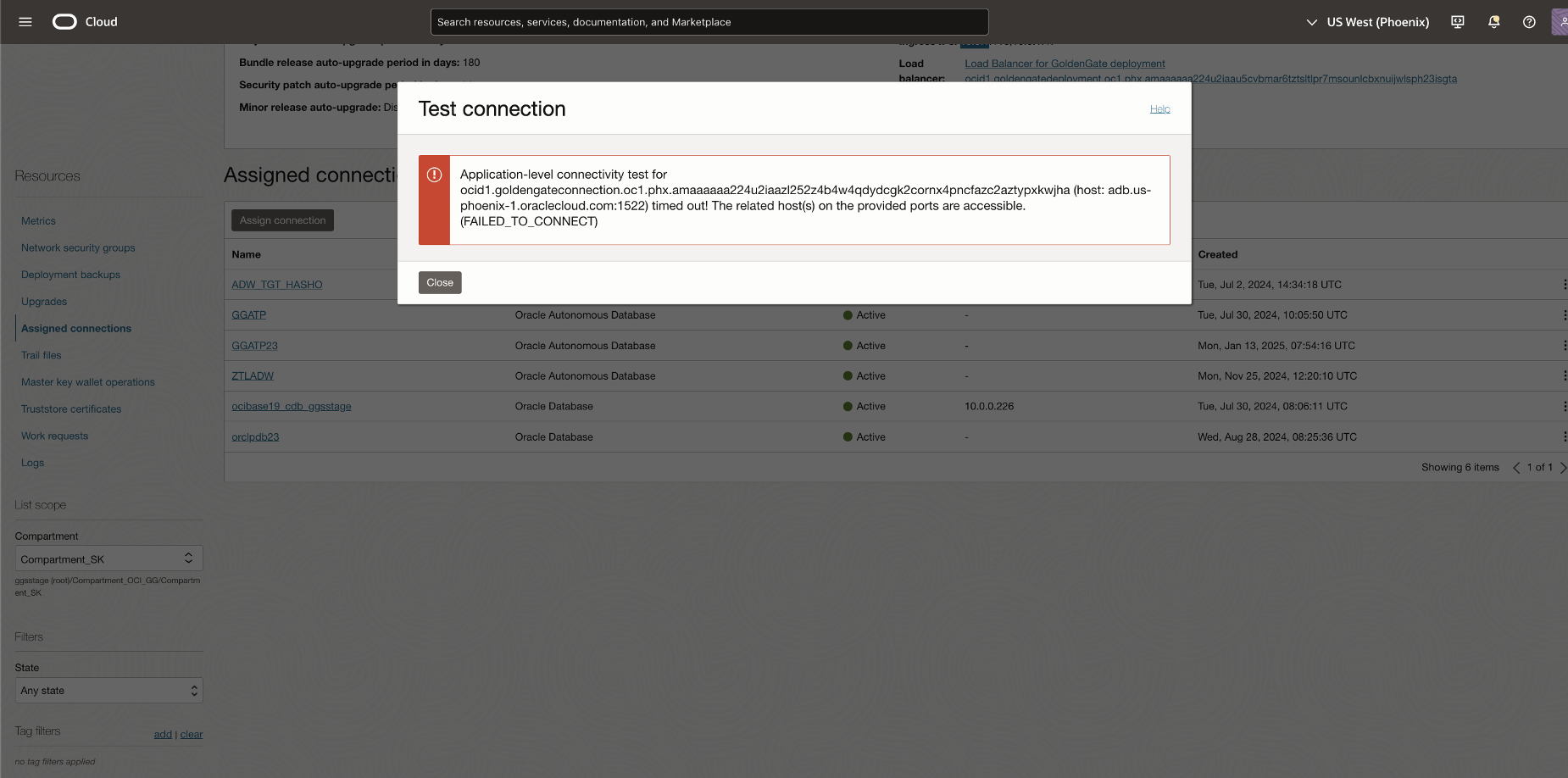Open the GGATP23 connection link
The image size is (1568, 778).
255,346
